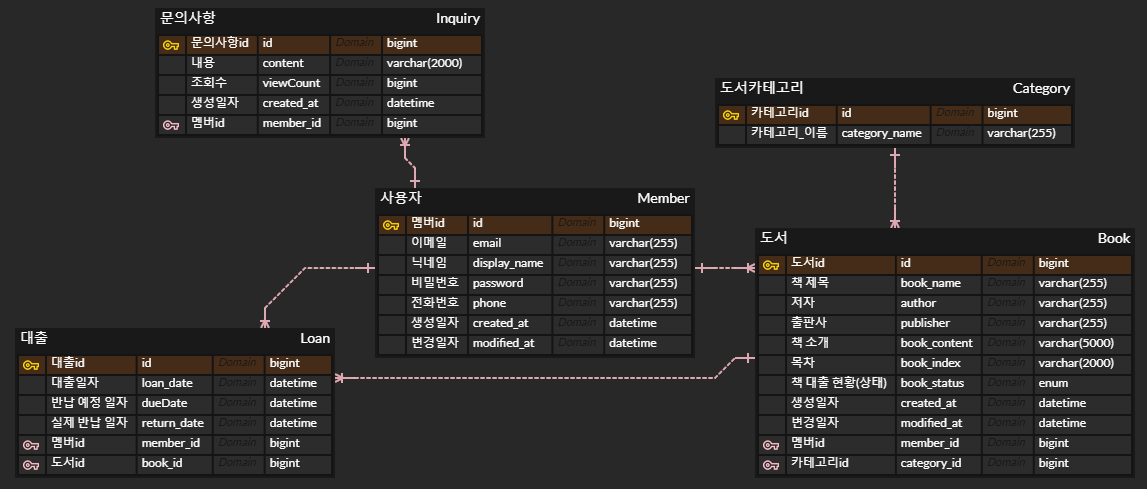Click the Domain cell in Loan dueDate row
This screenshot has width=1147, height=489.
[x=238, y=403]
